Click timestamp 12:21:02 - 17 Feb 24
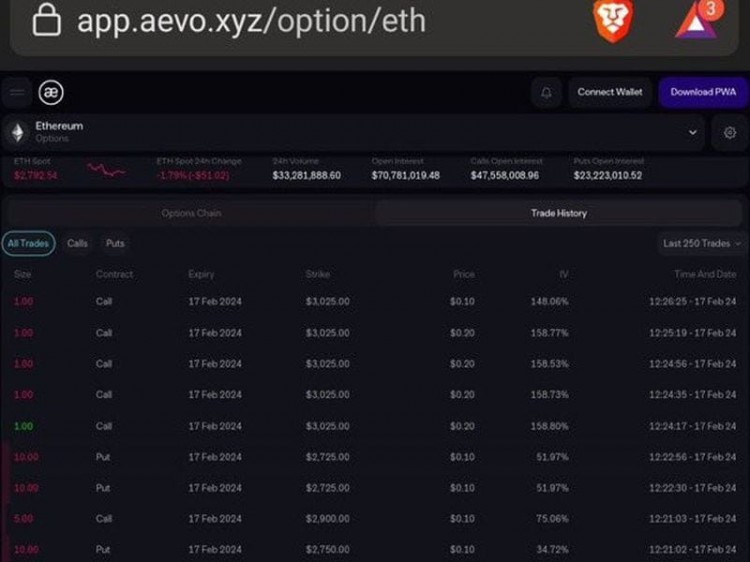 pos(693,550)
